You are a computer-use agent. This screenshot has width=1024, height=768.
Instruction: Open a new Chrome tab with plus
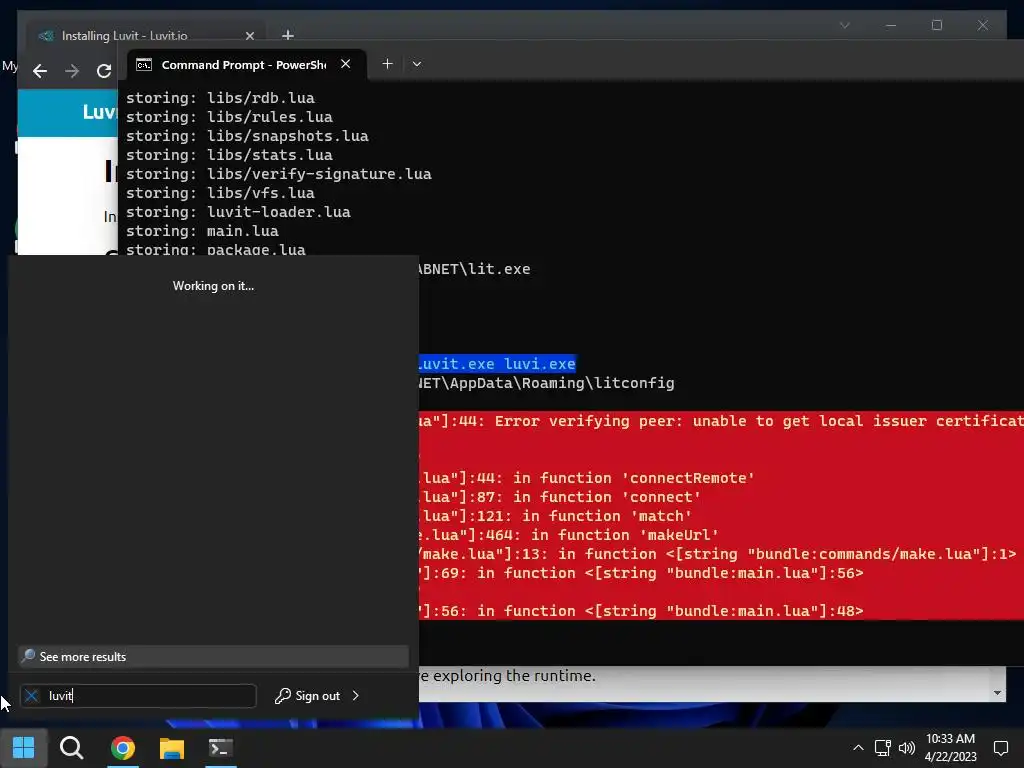pos(288,35)
